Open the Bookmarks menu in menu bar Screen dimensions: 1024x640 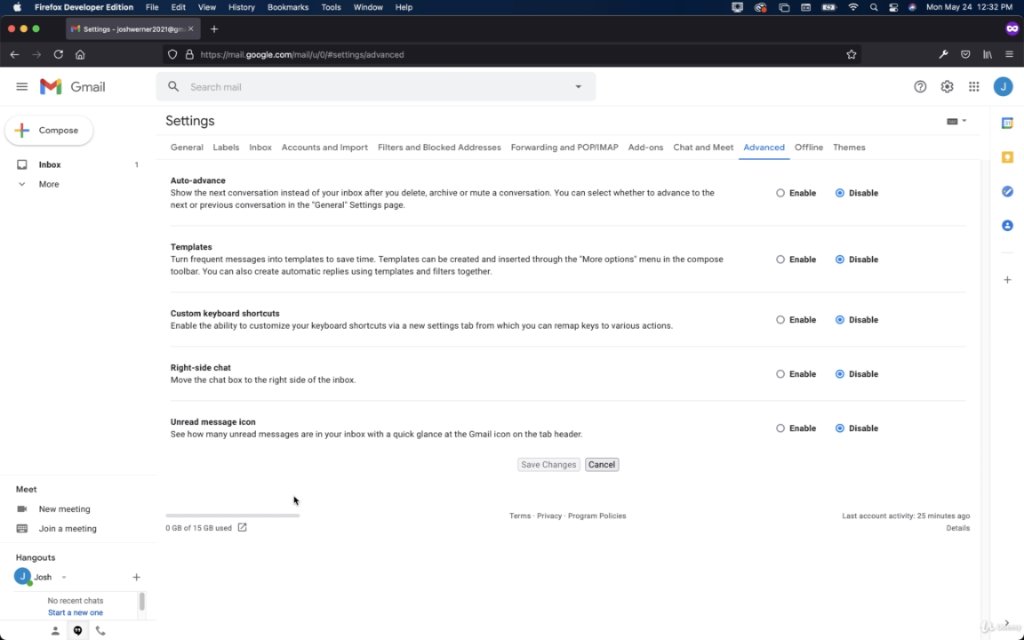click(287, 7)
